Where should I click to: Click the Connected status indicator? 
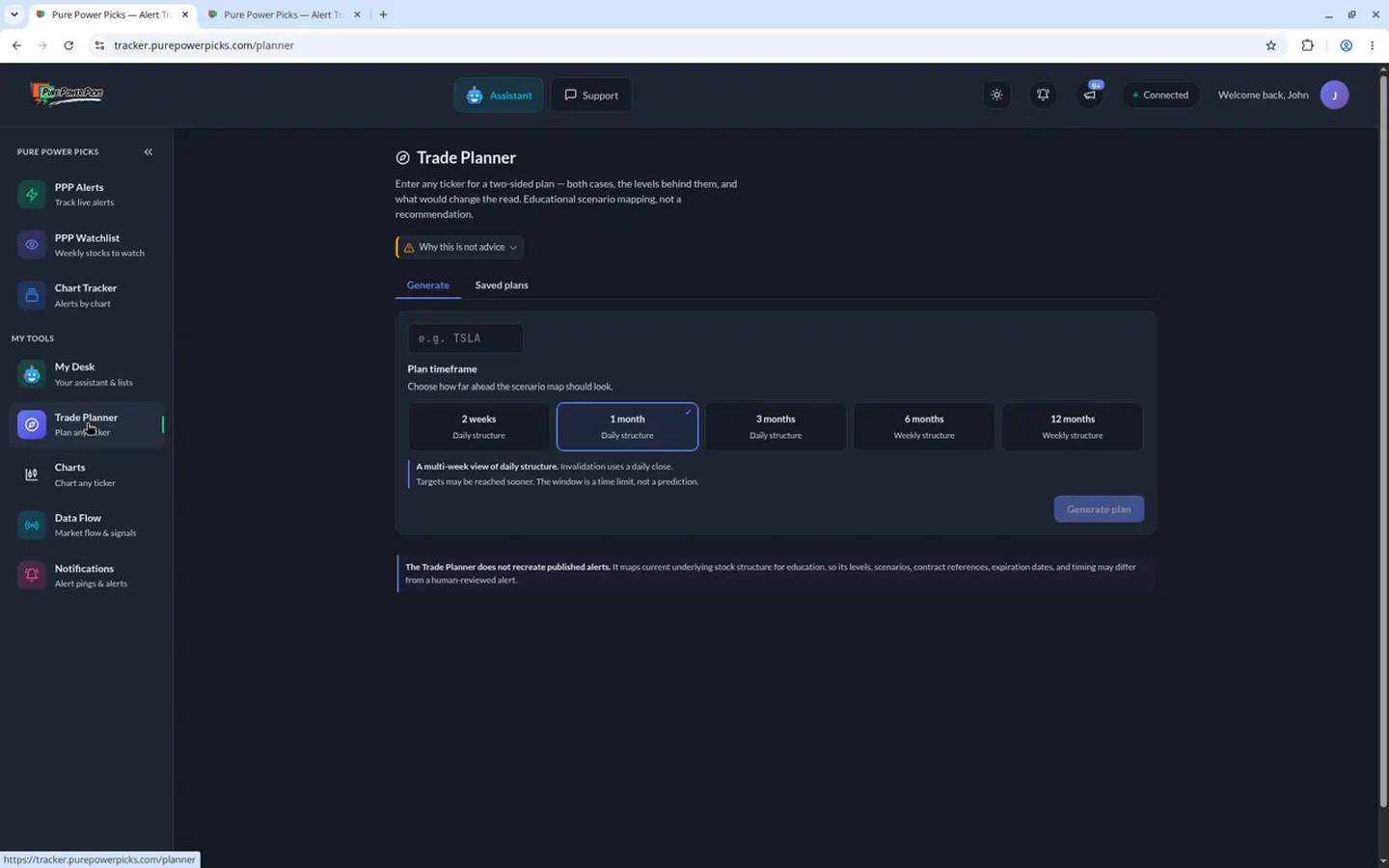click(1160, 95)
